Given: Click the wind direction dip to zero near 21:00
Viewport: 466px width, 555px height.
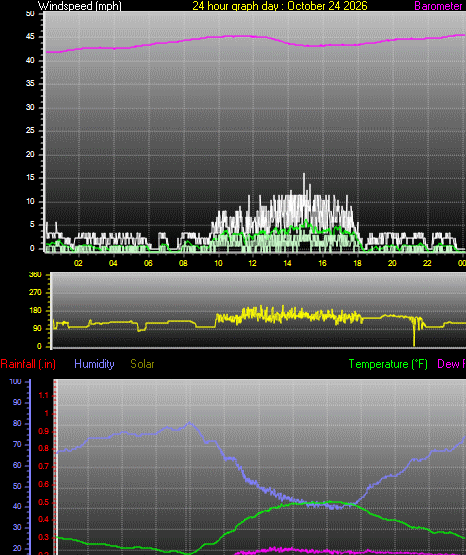Looking at the screenshot, I should coord(414,344).
